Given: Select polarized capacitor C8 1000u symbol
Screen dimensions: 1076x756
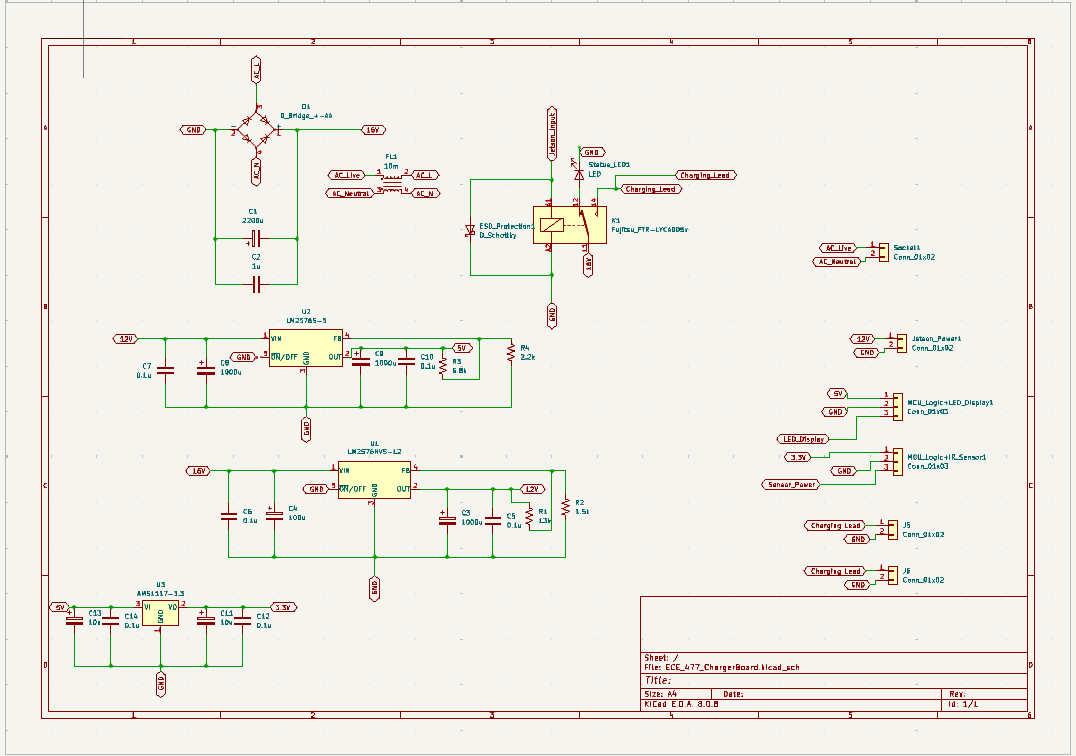Looking at the screenshot, I should tap(206, 369).
